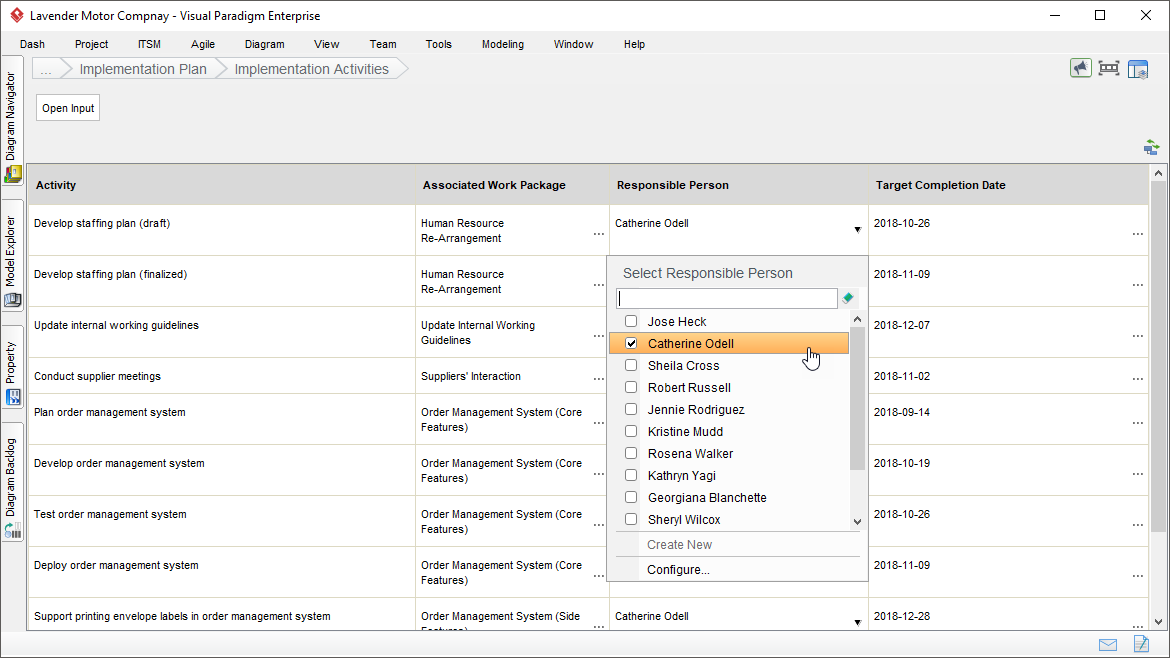The height and width of the screenshot is (658, 1170).
Task: Open date picker ellipsis for 2018-11-02
Action: [1137, 379]
